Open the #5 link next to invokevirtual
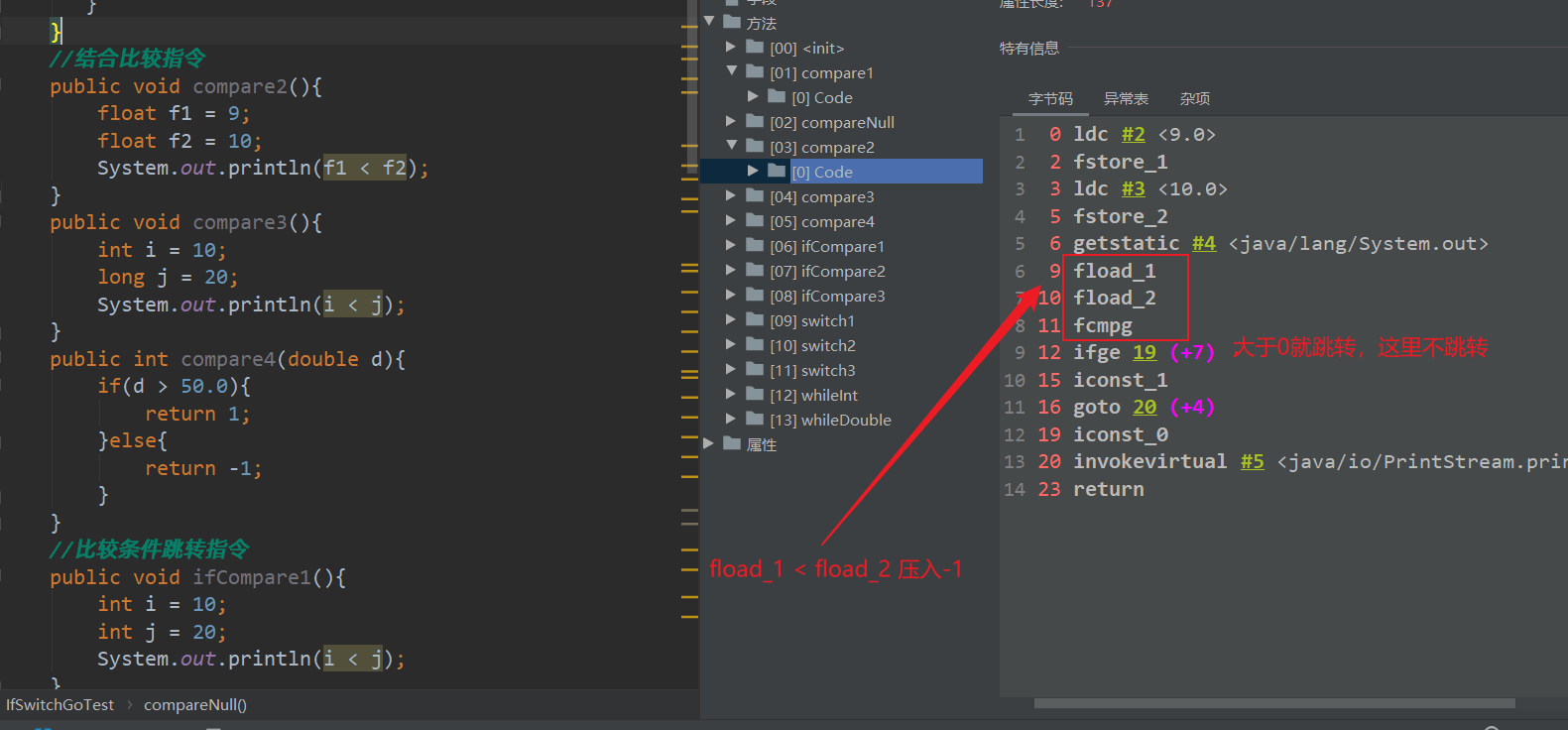 tap(1253, 462)
